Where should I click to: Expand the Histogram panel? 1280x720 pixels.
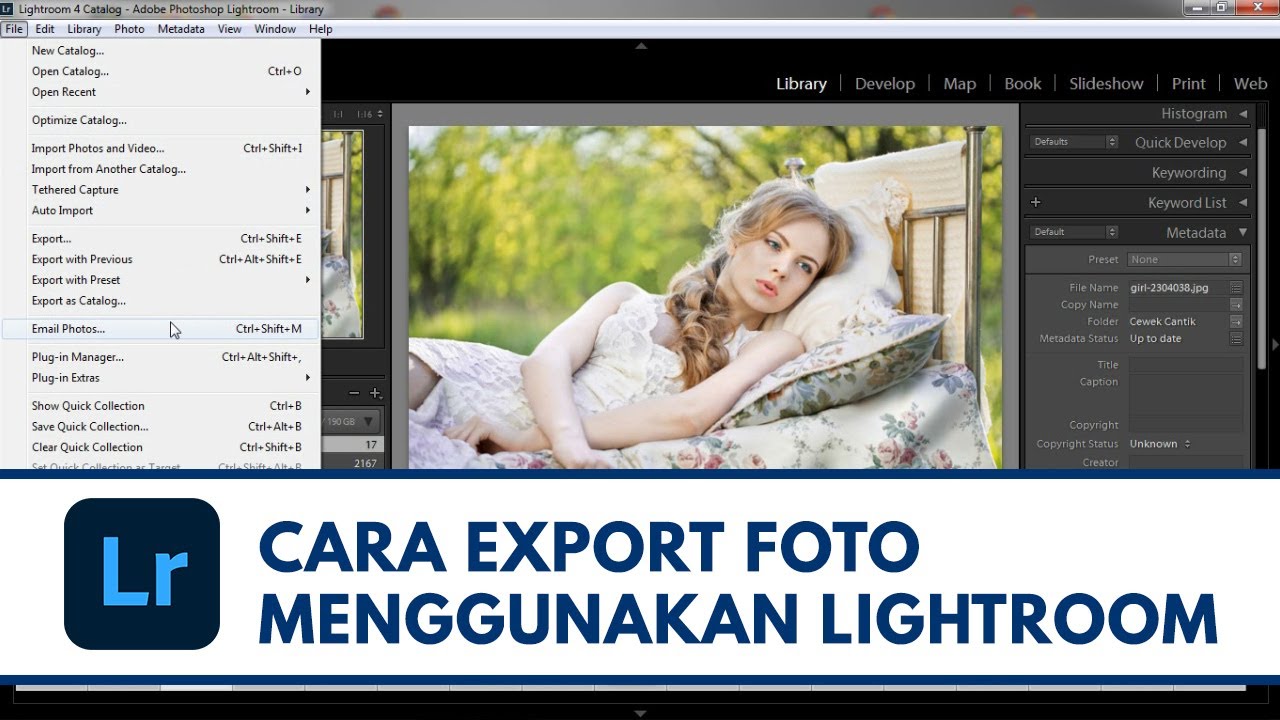[x=1243, y=114]
